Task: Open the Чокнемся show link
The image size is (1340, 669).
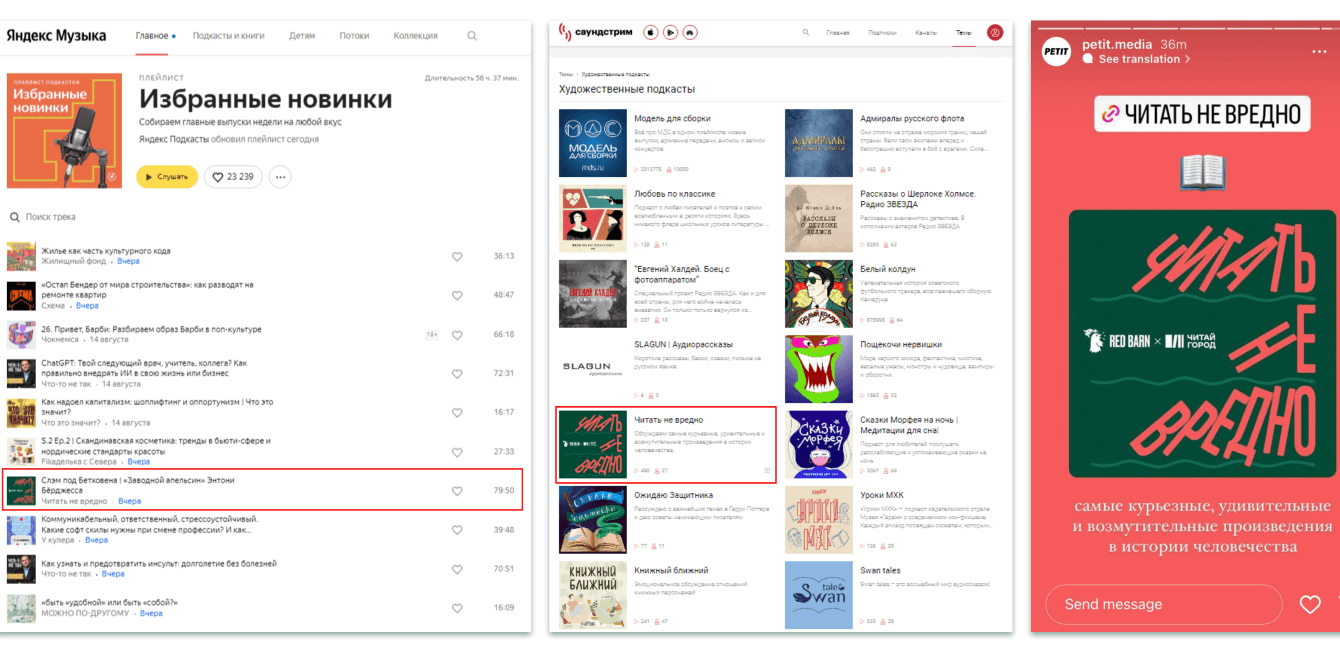Action: coord(61,340)
